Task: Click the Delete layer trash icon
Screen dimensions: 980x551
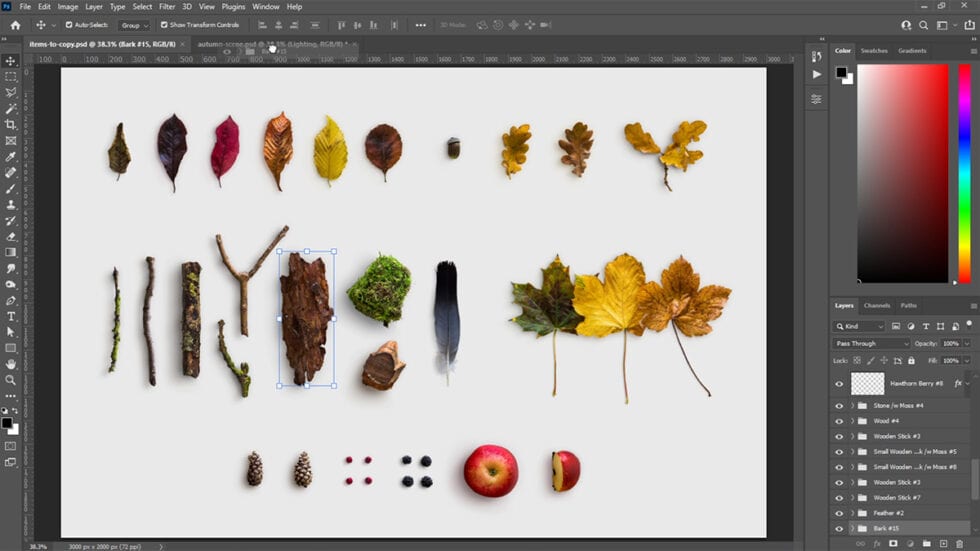Action: point(960,544)
